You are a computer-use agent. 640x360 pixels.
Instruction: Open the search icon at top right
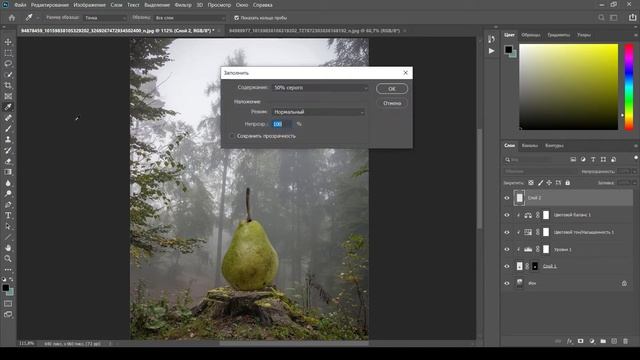(x=601, y=18)
